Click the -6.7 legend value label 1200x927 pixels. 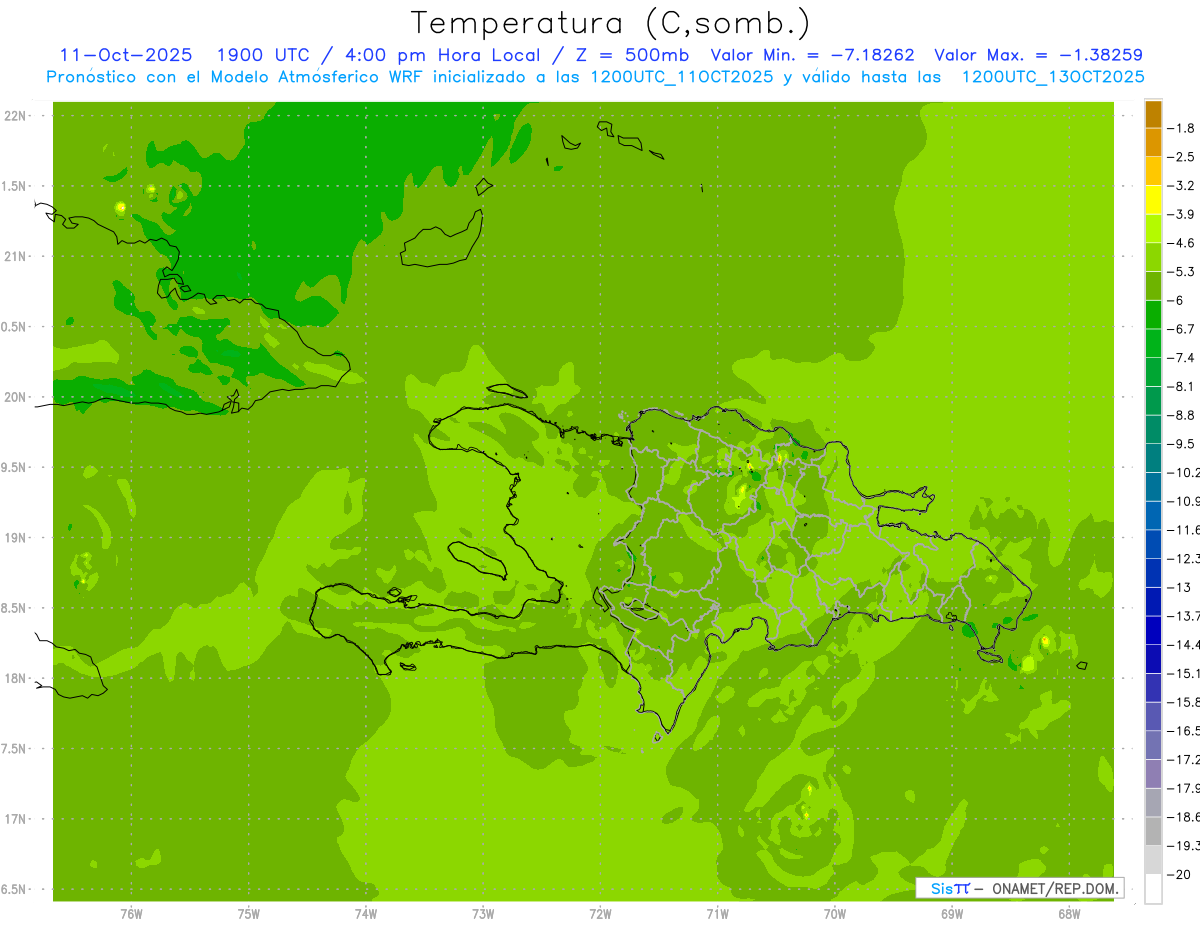point(1183,328)
